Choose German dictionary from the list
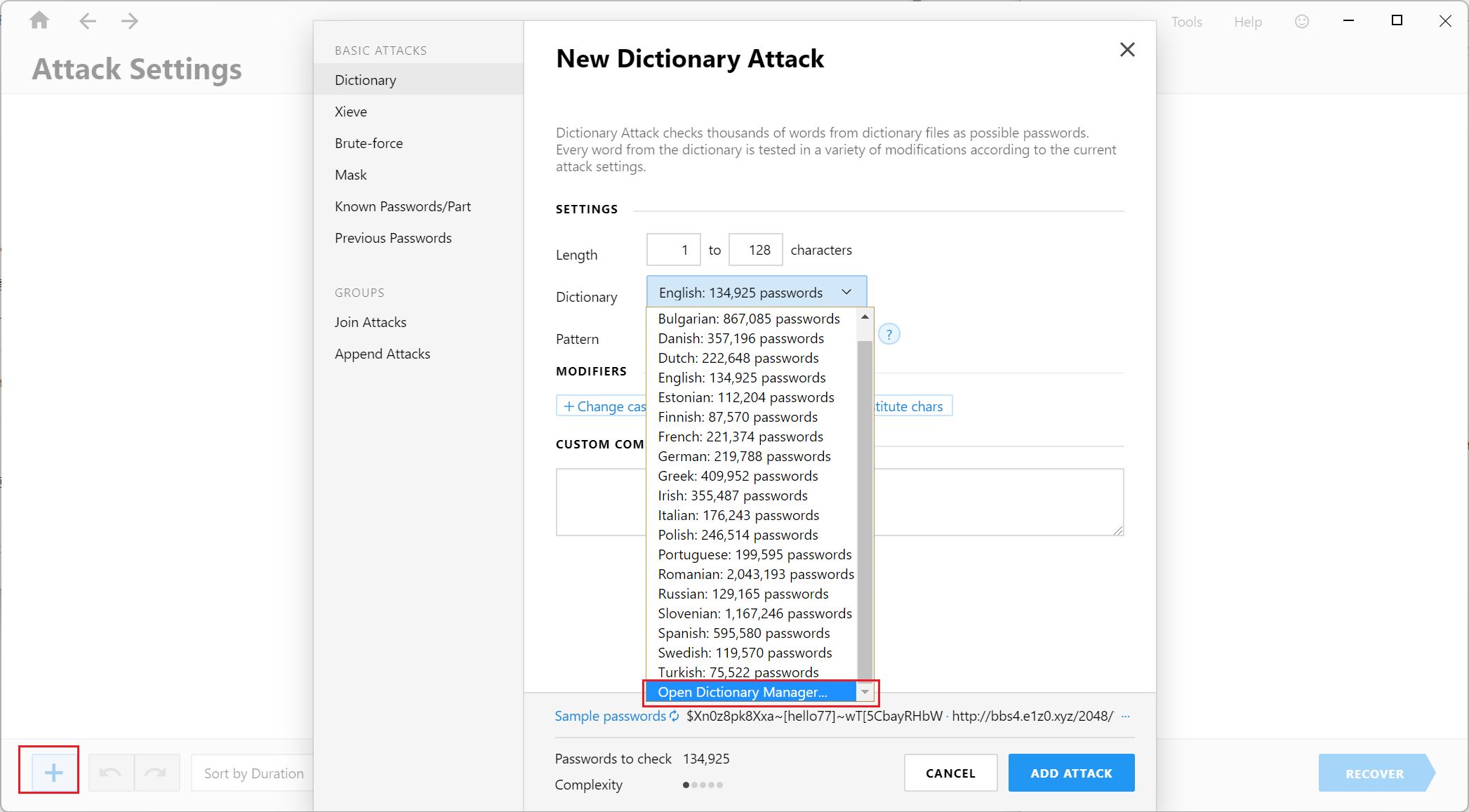1469x812 pixels. [x=744, y=456]
